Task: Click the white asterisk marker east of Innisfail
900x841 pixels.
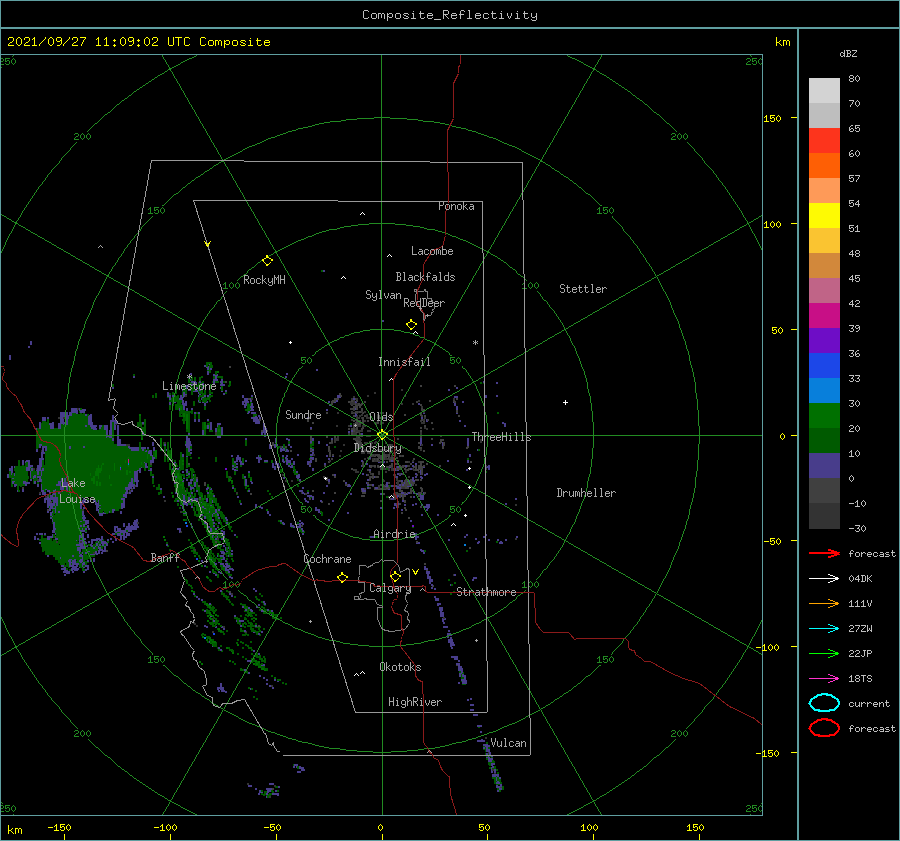Action: tap(475, 343)
